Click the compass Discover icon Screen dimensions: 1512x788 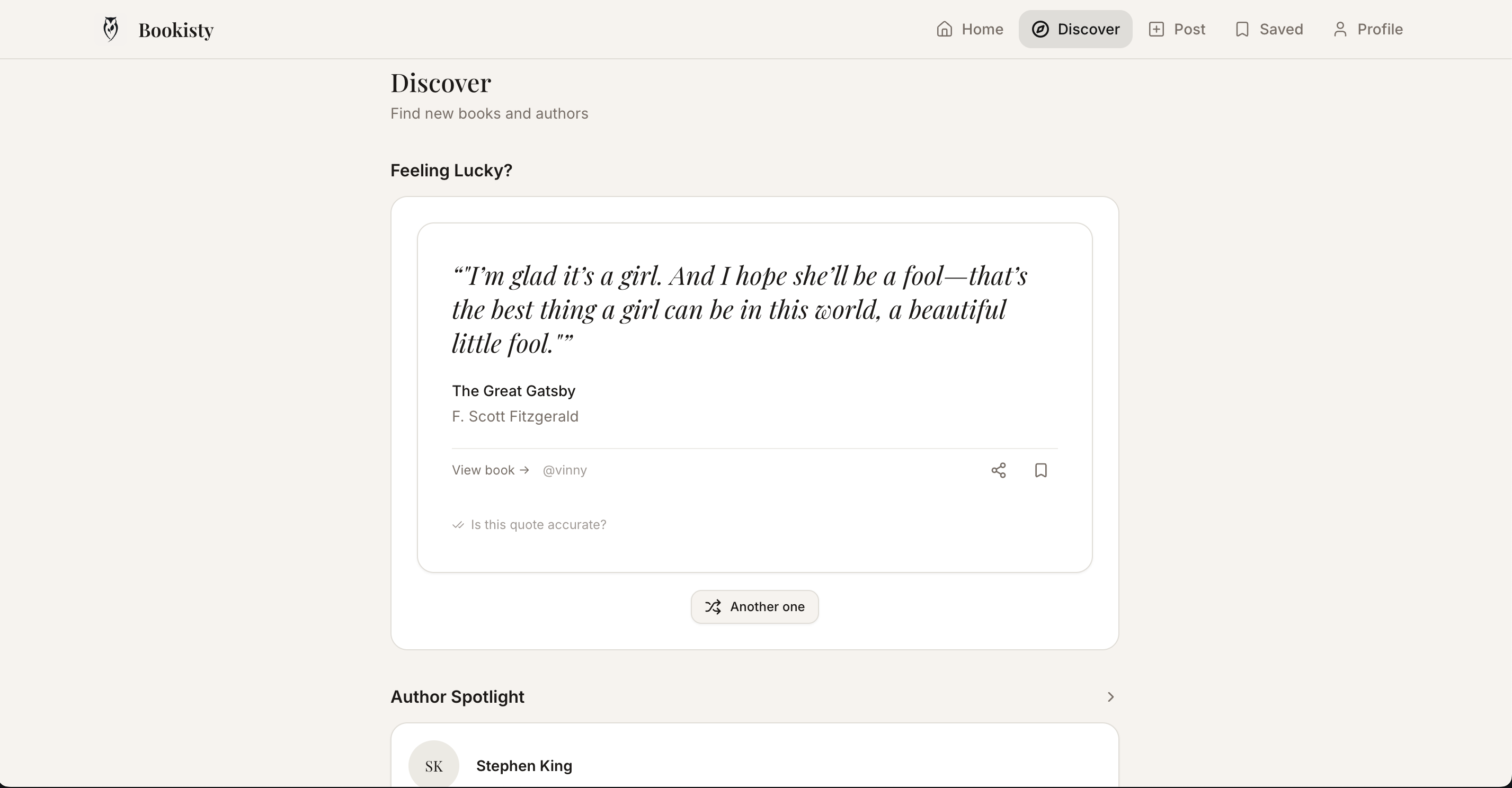tap(1040, 29)
